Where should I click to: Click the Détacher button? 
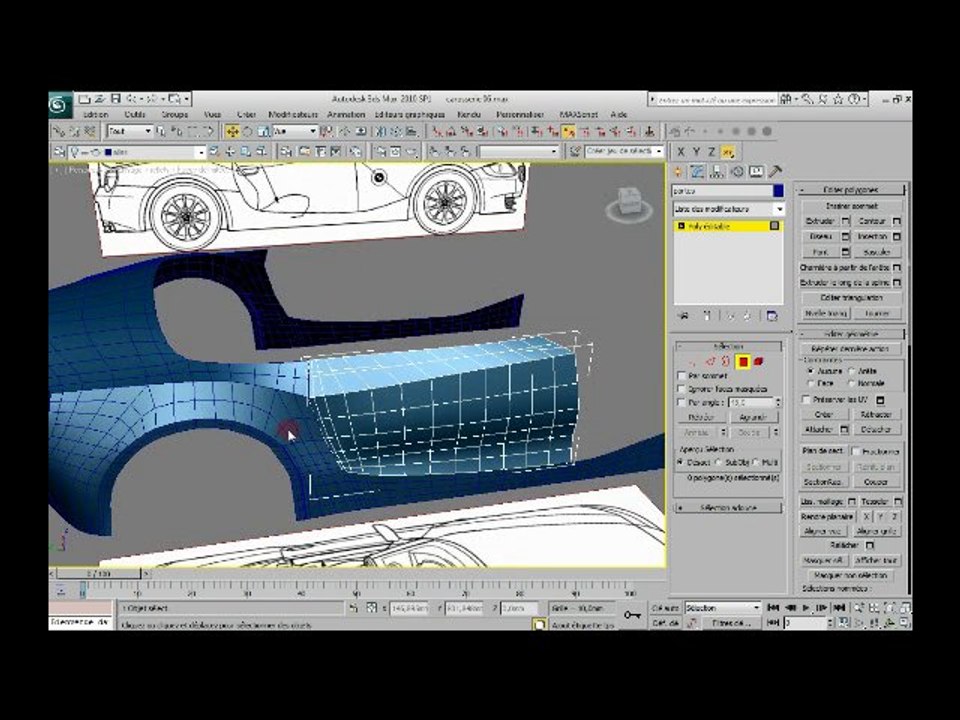pyautogui.click(x=876, y=430)
